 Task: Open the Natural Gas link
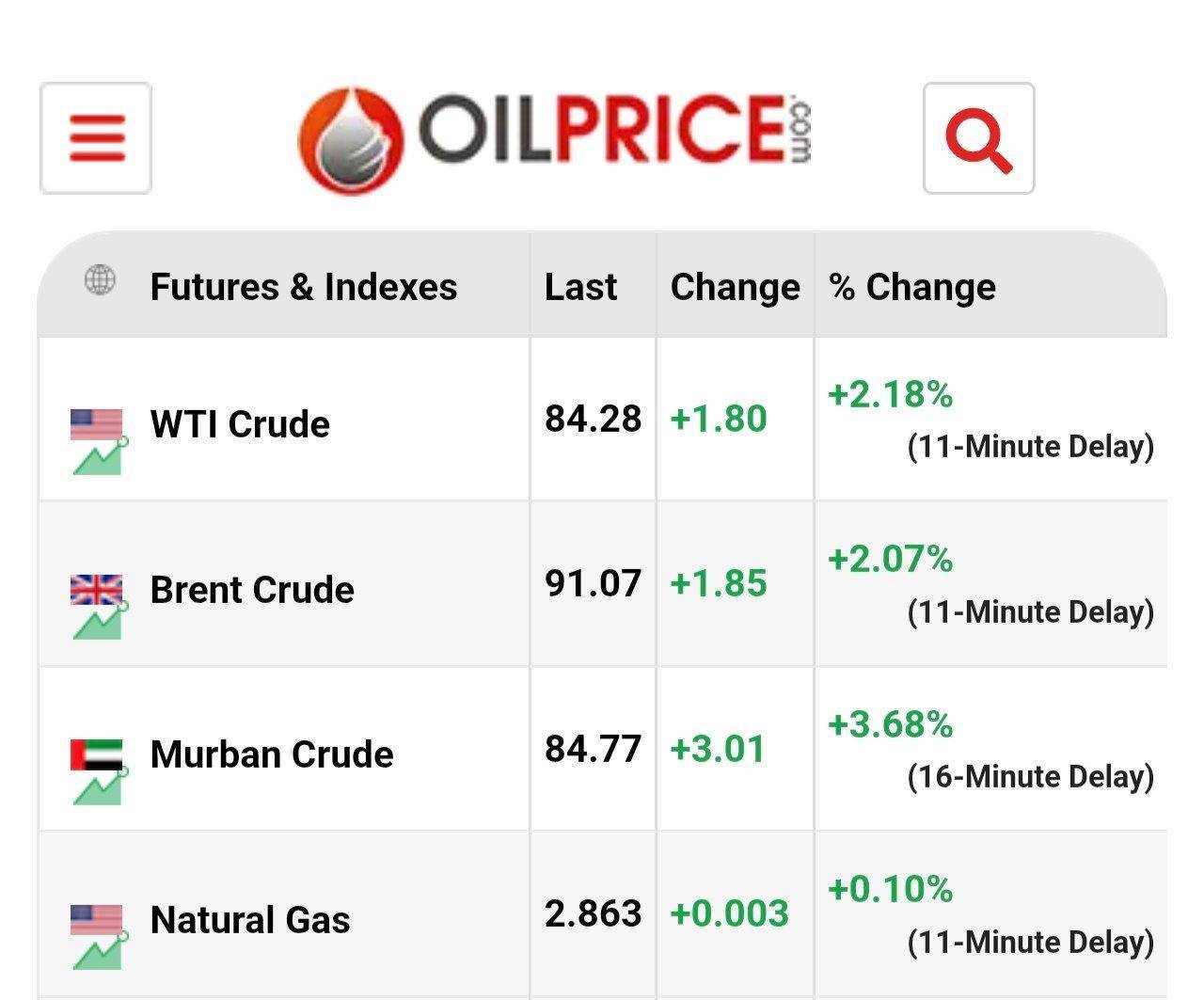(x=250, y=920)
